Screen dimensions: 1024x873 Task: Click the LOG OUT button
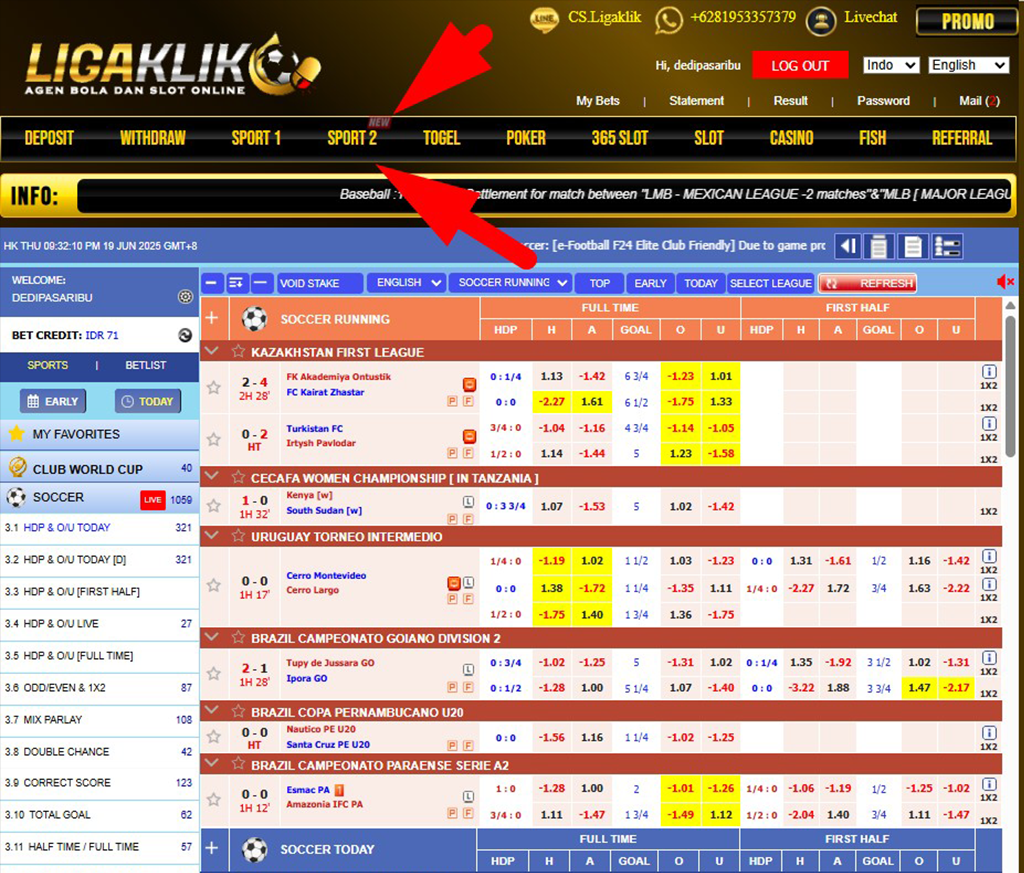[x=800, y=65]
